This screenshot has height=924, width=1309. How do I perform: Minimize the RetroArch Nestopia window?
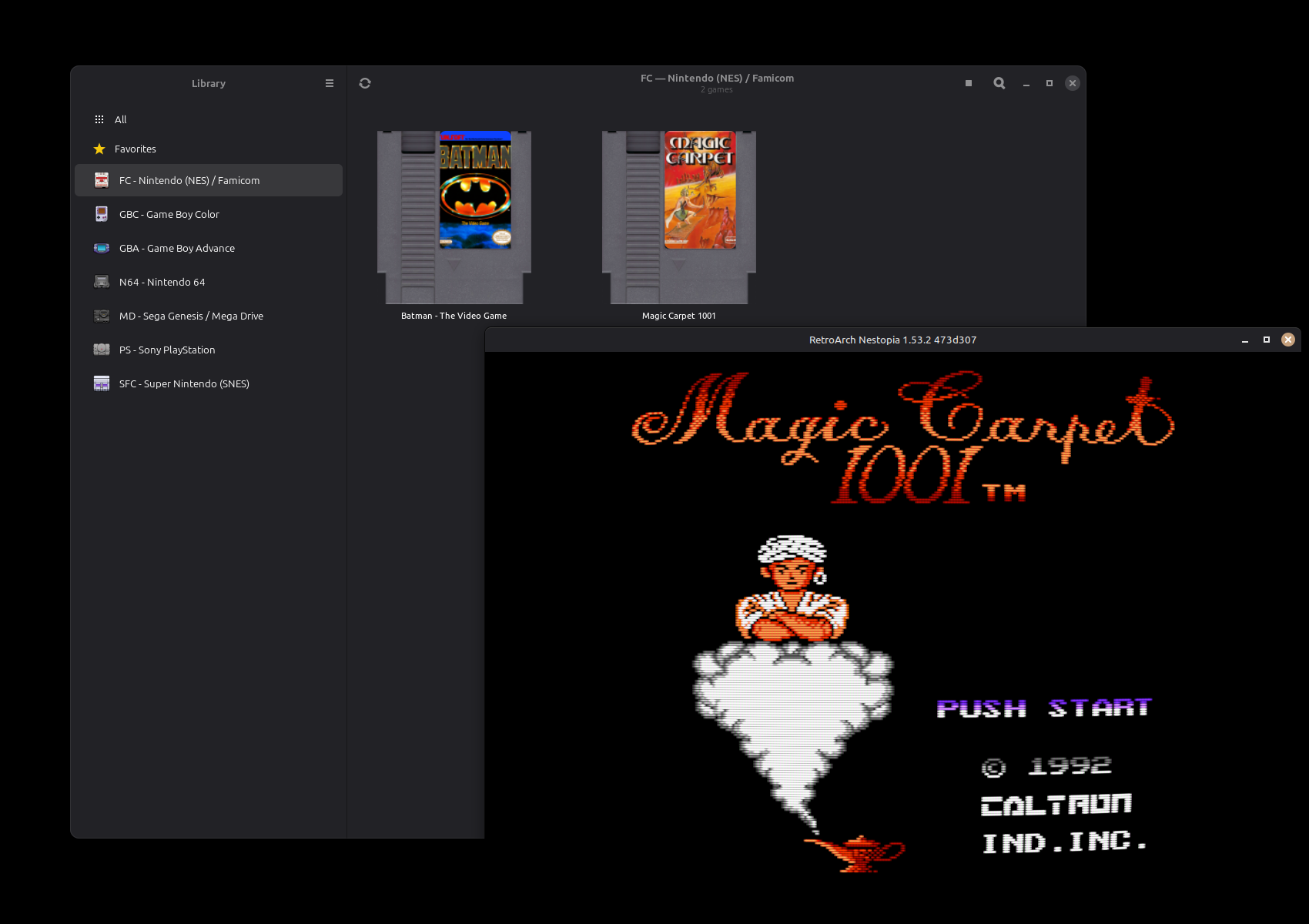click(1245, 340)
